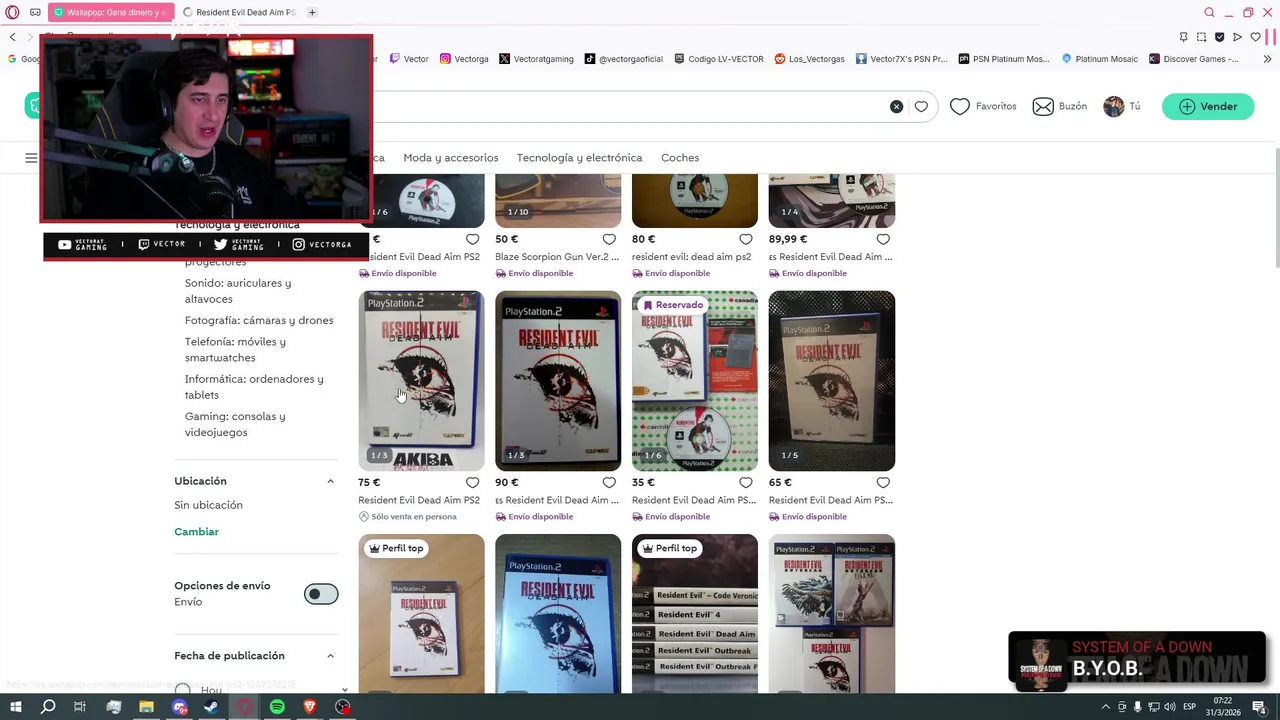Open Brave browser from the taskbar

point(310,707)
